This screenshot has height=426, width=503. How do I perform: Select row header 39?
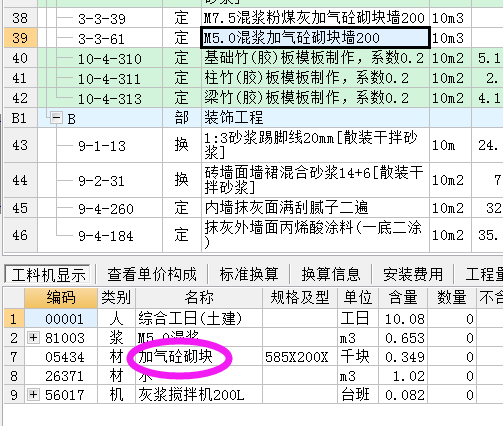(20, 38)
